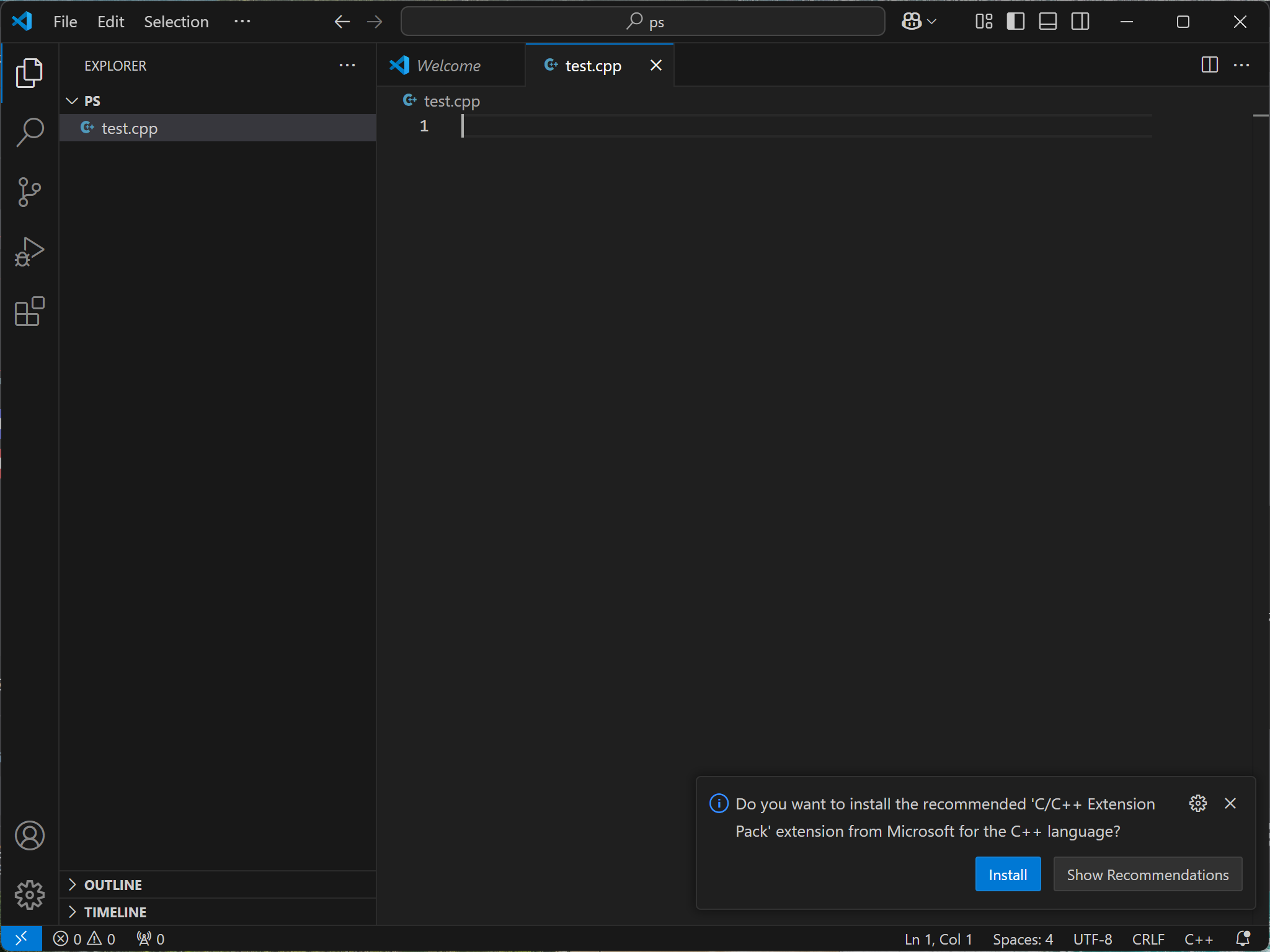Open the Search view in activity bar

point(29,133)
